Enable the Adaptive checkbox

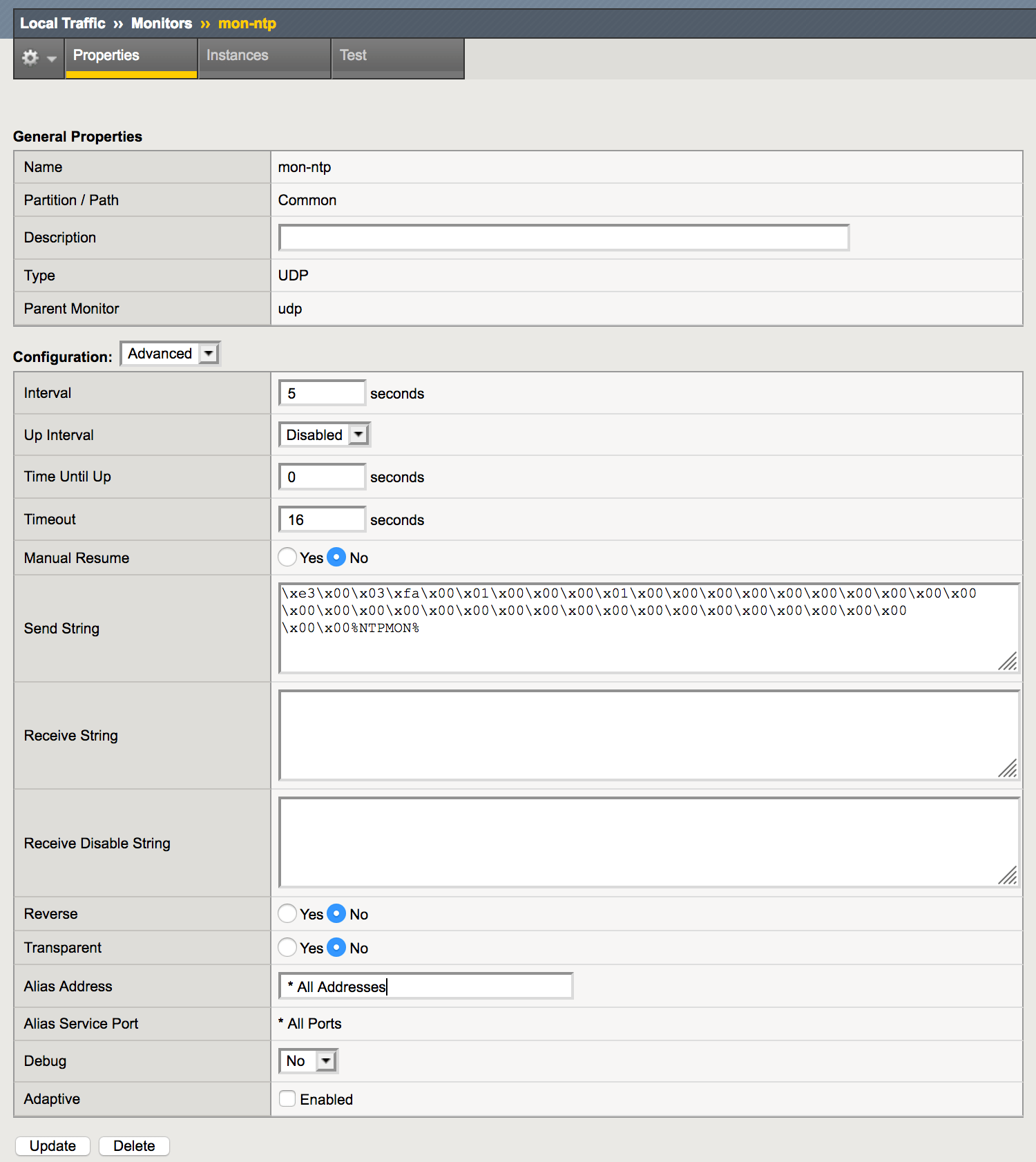[287, 1099]
